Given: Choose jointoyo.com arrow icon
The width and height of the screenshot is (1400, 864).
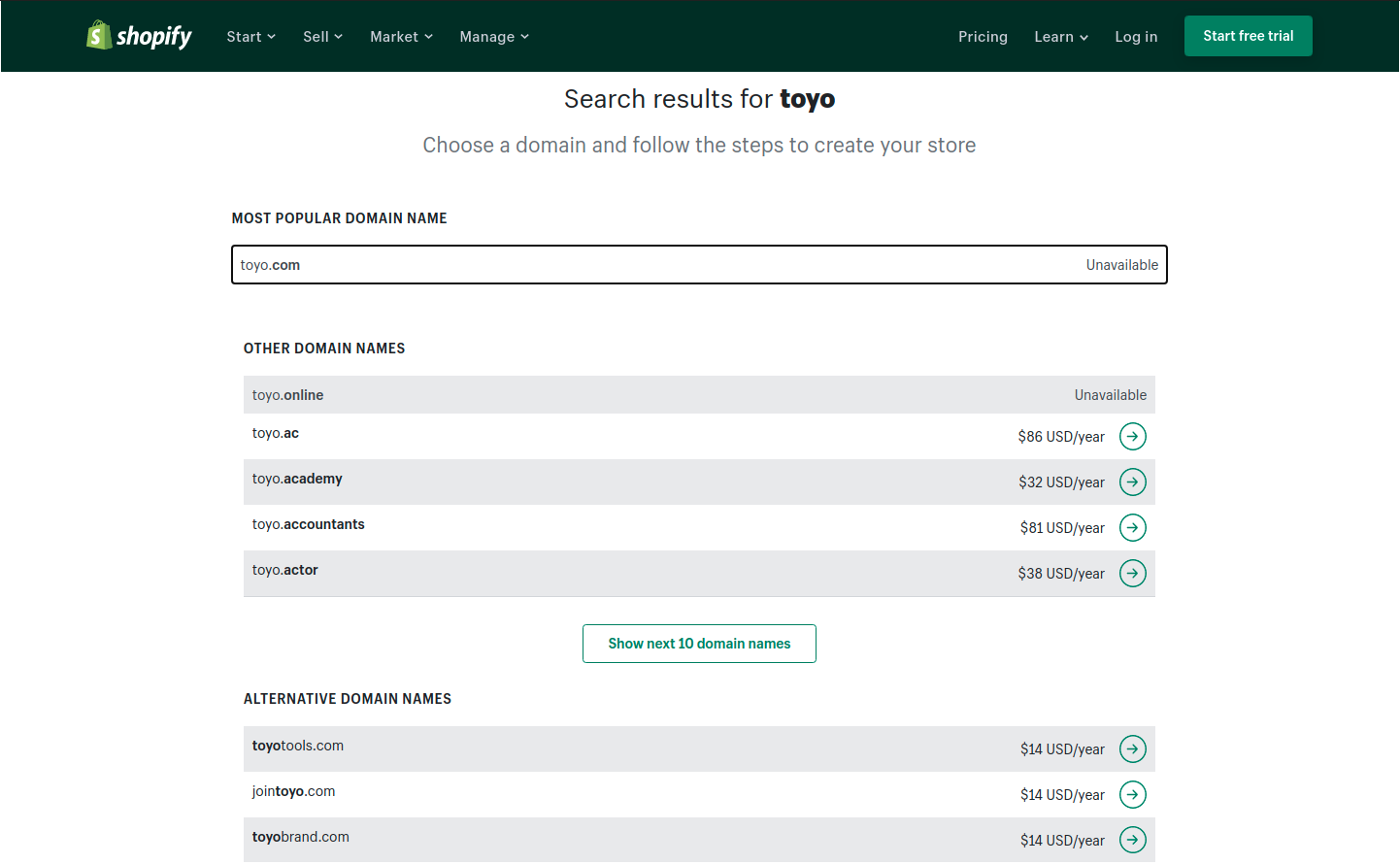Looking at the screenshot, I should (x=1133, y=795).
